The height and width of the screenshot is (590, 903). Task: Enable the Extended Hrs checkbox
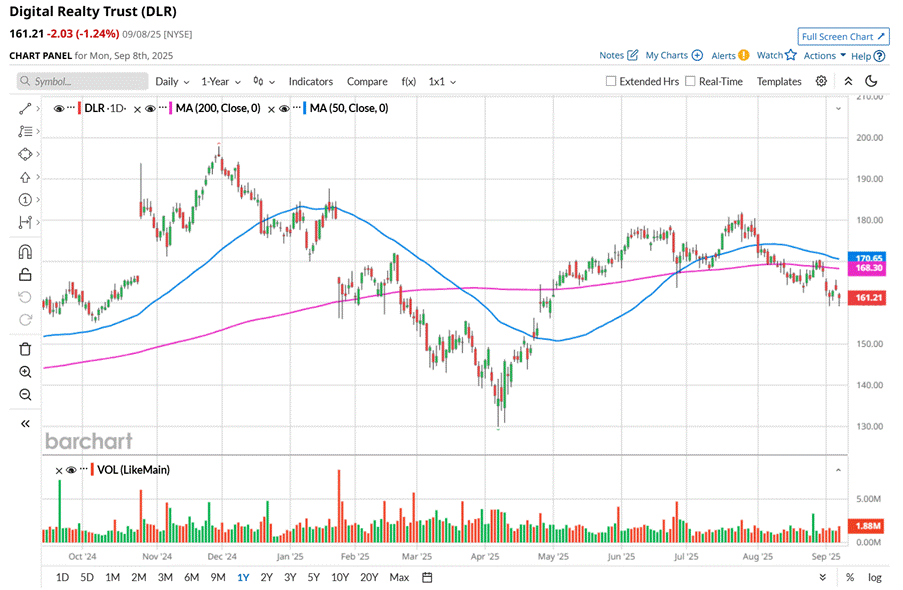[x=611, y=81]
